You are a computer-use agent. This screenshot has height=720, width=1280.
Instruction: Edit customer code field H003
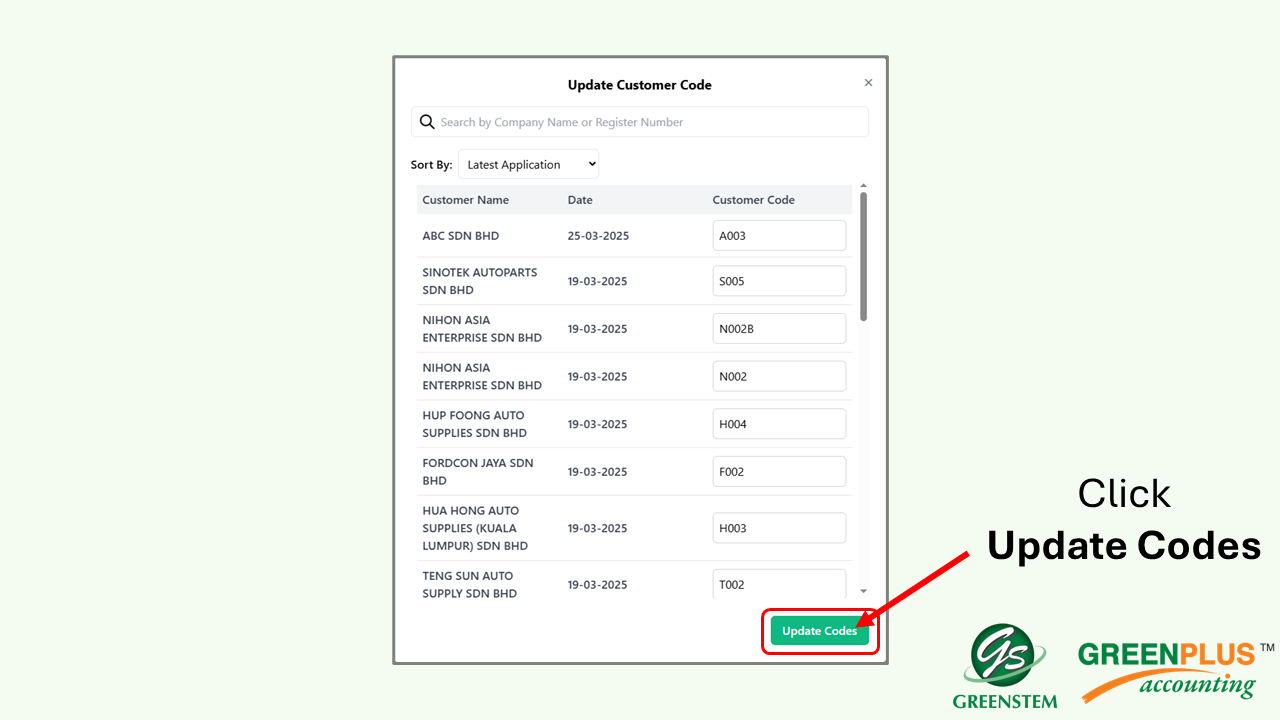(779, 528)
